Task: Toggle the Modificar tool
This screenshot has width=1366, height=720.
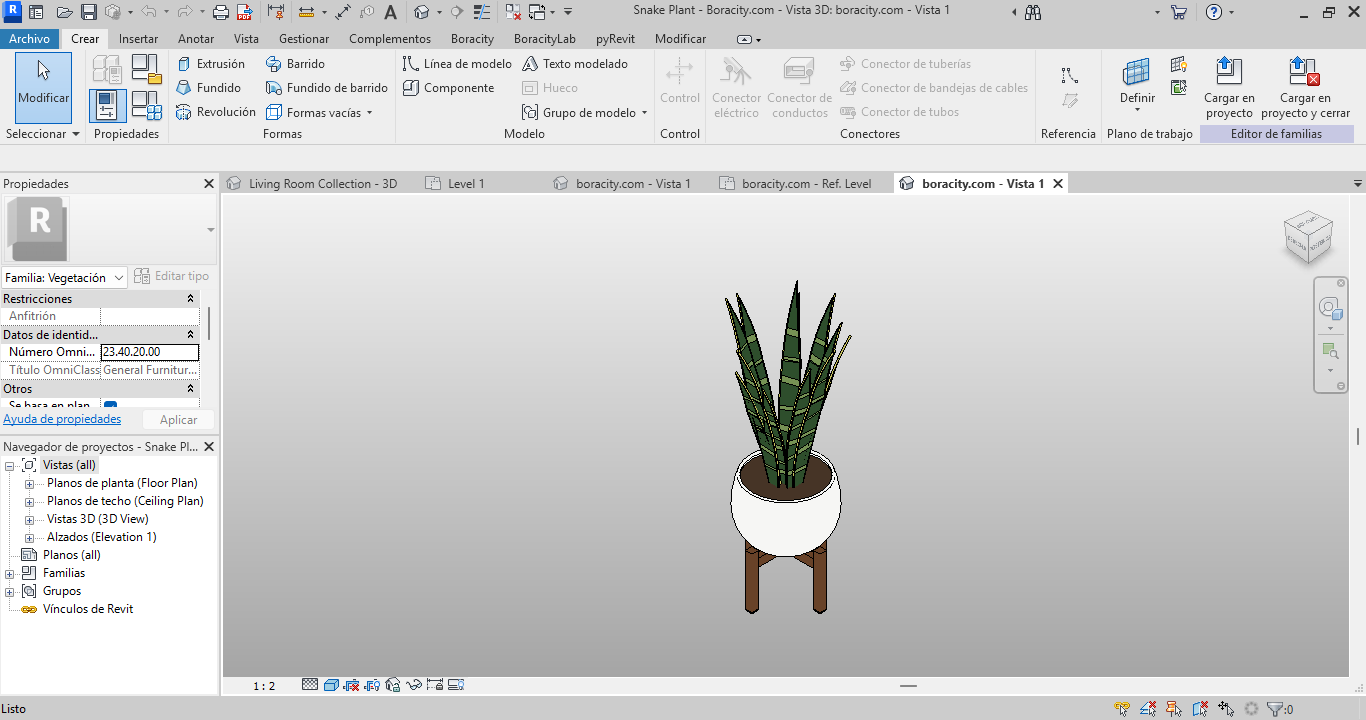Action: [44, 87]
